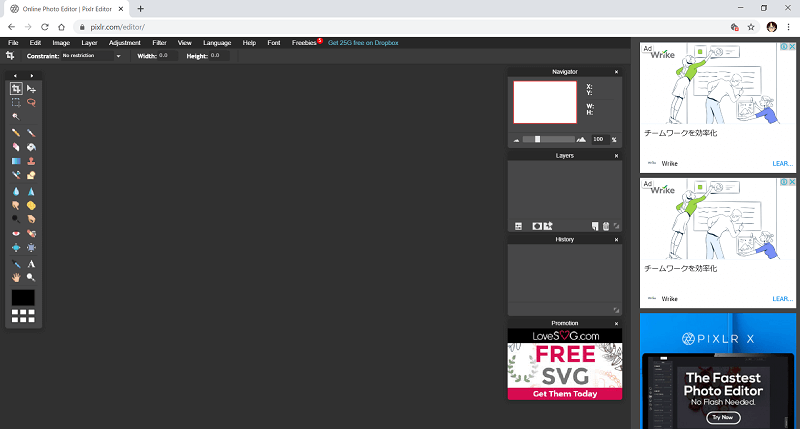
Task: Click the crop Width field
Action: 167,56
